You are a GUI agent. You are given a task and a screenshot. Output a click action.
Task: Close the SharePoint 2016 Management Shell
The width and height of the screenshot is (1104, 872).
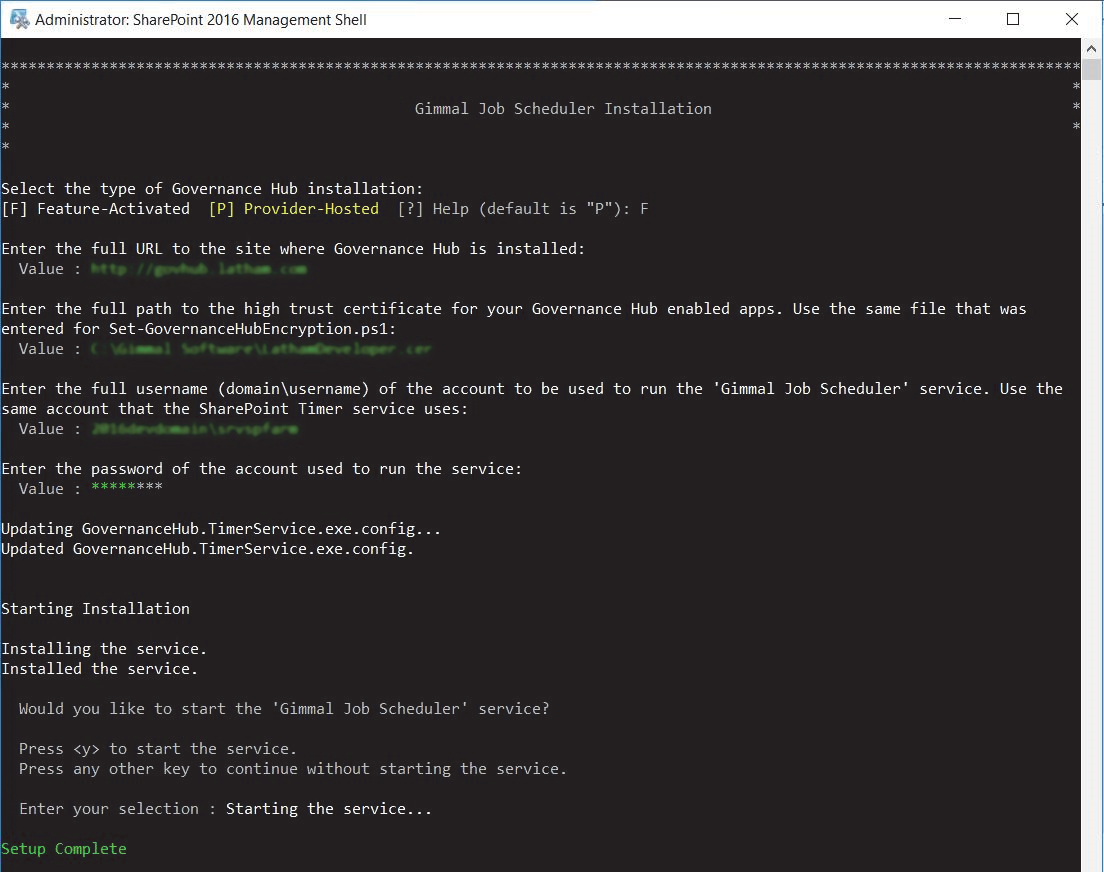(1072, 19)
